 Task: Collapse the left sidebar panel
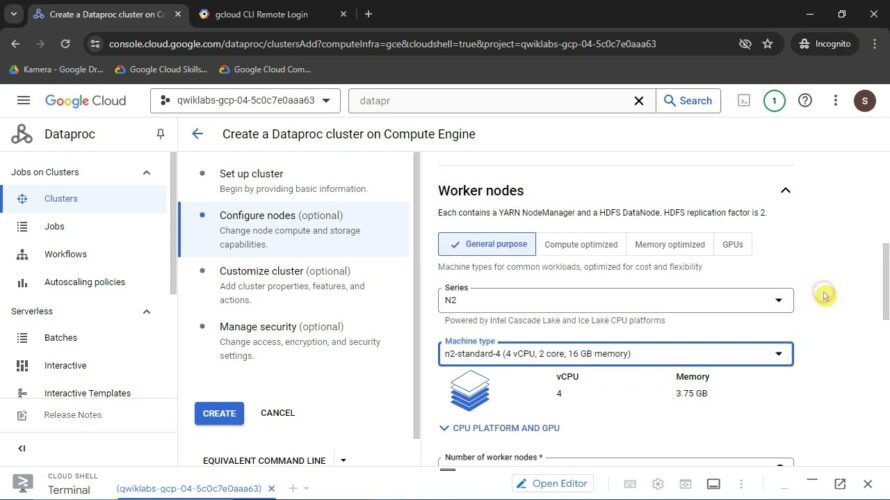pos(22,448)
